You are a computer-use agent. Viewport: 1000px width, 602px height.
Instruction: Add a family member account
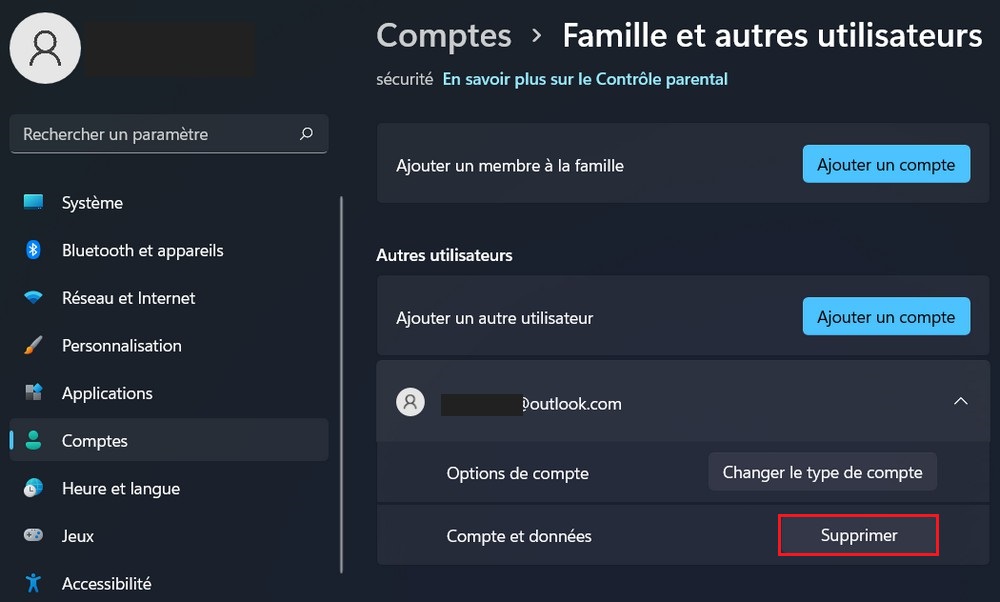click(x=885, y=165)
